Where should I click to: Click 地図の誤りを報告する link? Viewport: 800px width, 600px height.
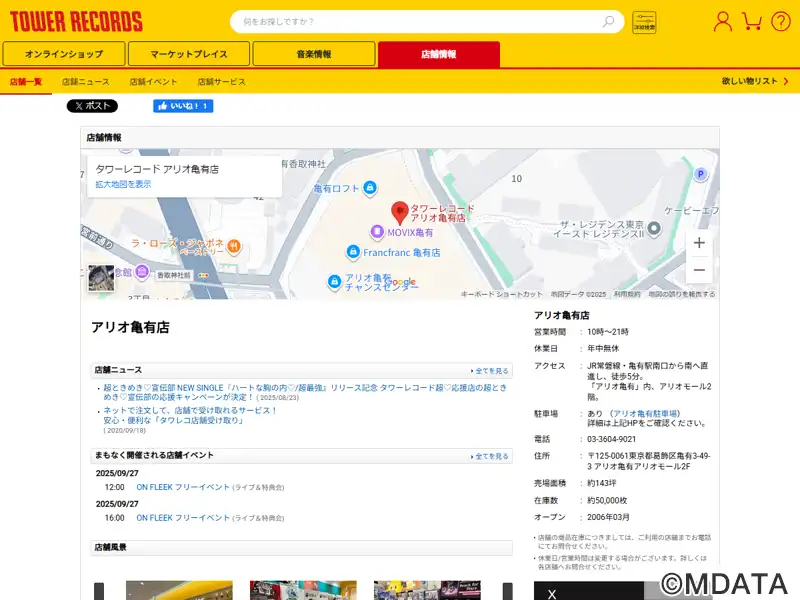click(x=682, y=294)
